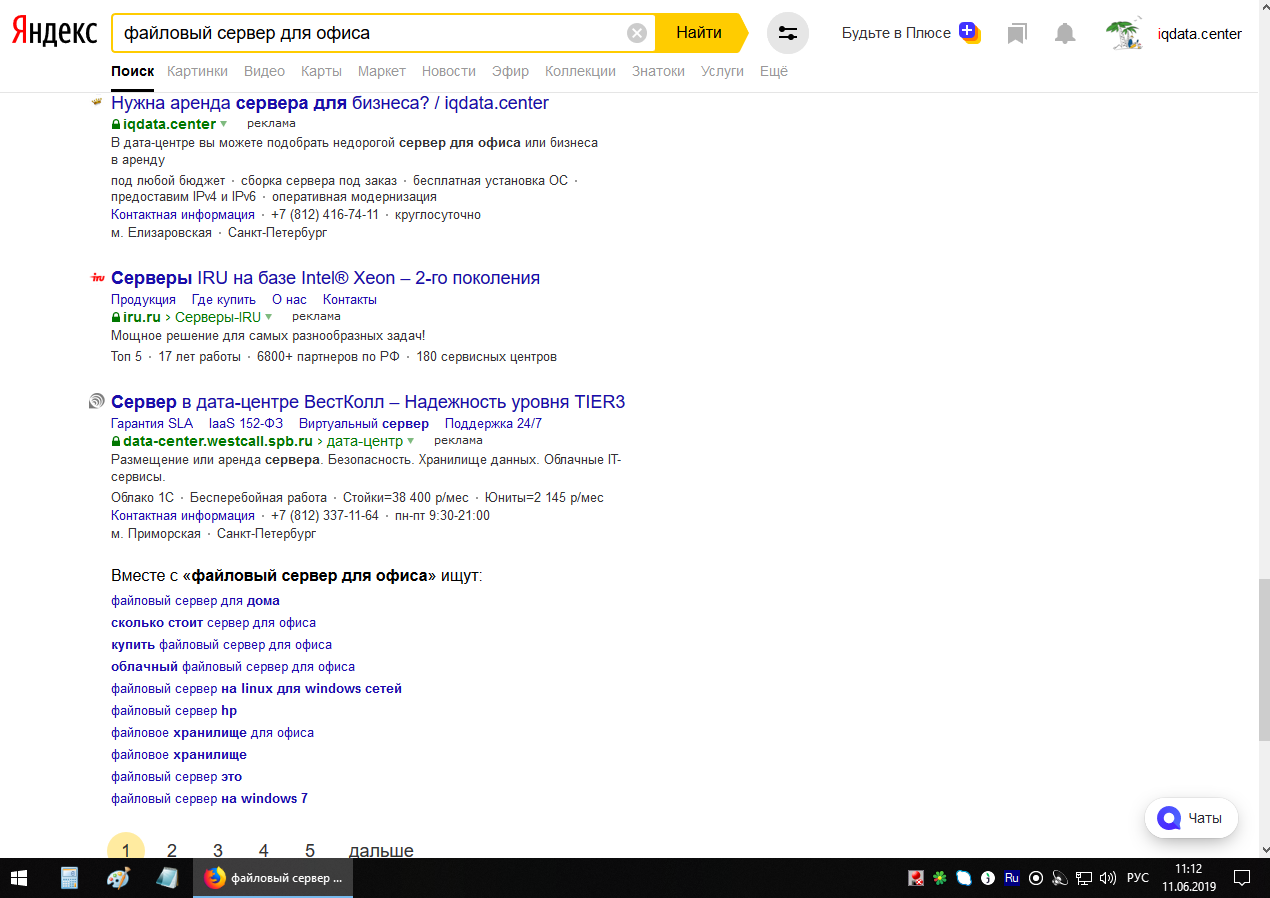Search suggestion 'файловый сервер для дома'

pos(195,601)
